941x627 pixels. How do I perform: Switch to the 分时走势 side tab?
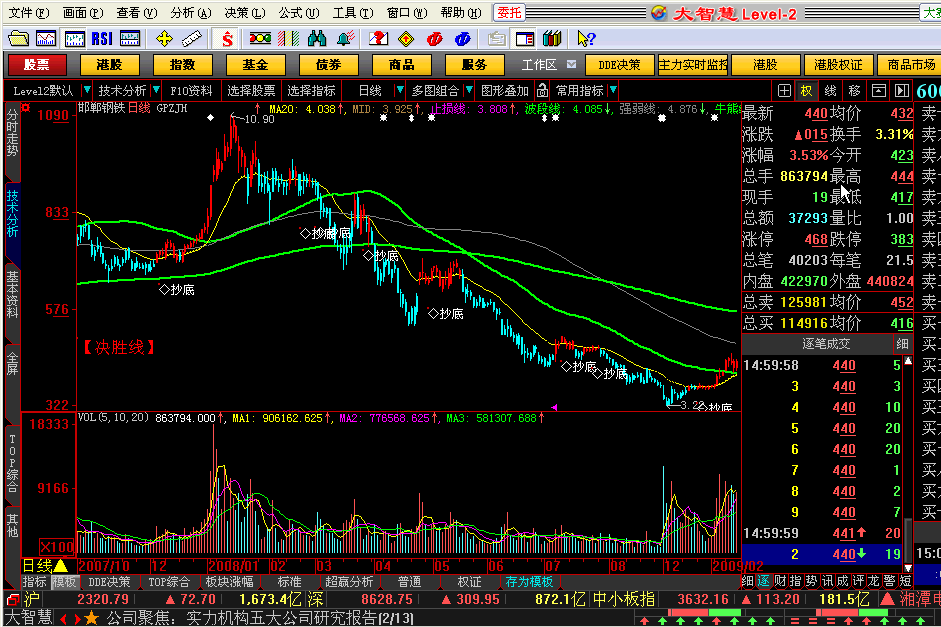[12, 132]
